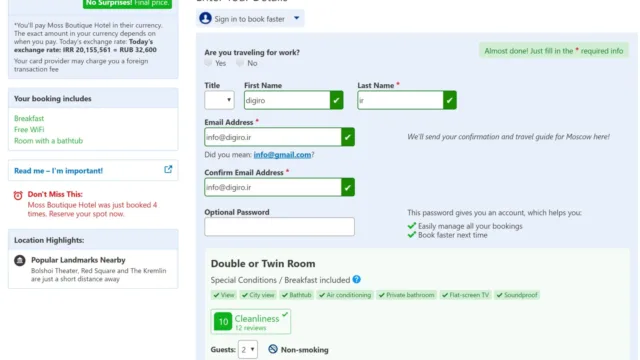This screenshot has width=640, height=360.
Task: Select No for traveling for work
Action: [x=240, y=63]
